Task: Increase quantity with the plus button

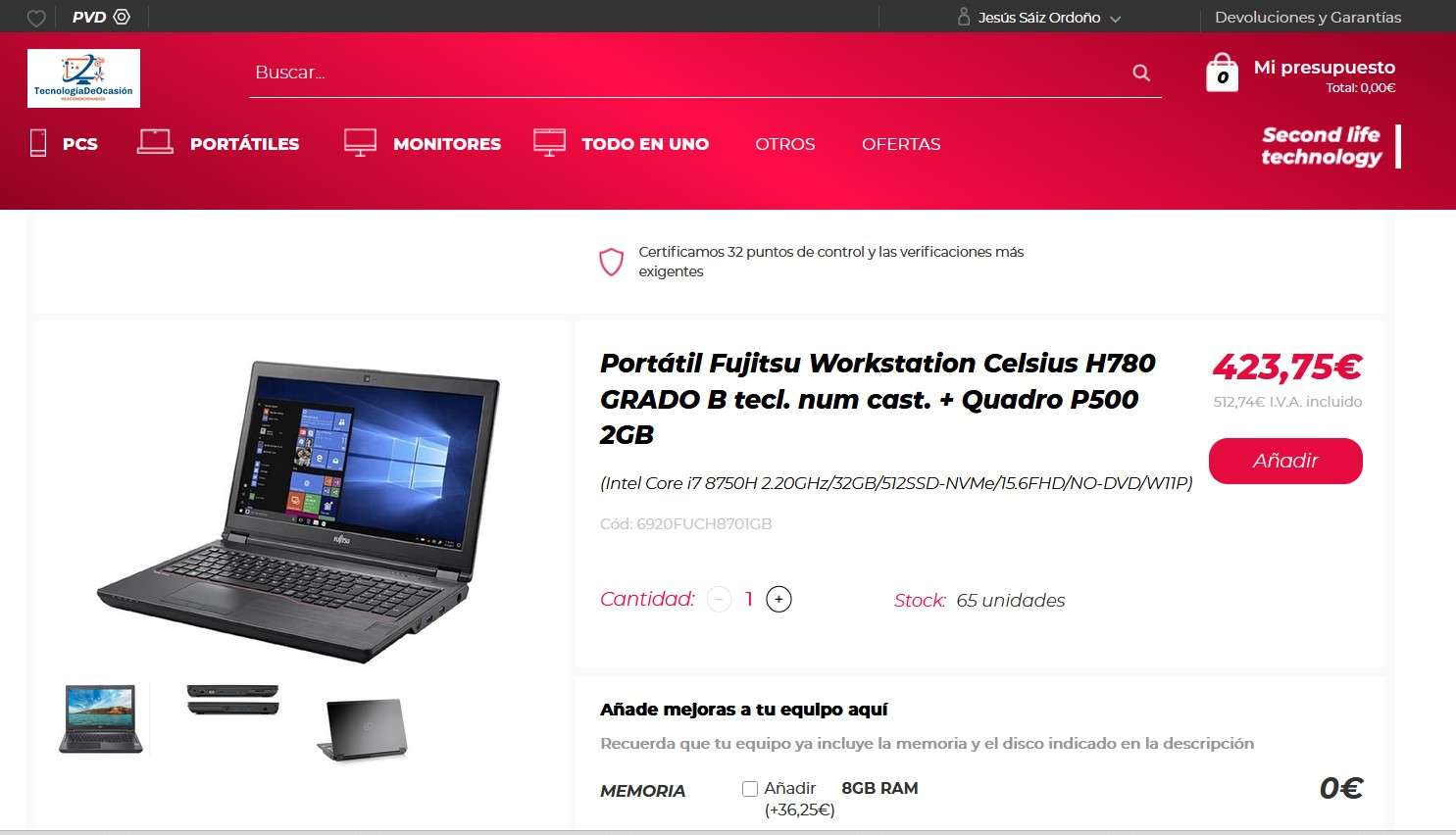Action: coord(778,599)
